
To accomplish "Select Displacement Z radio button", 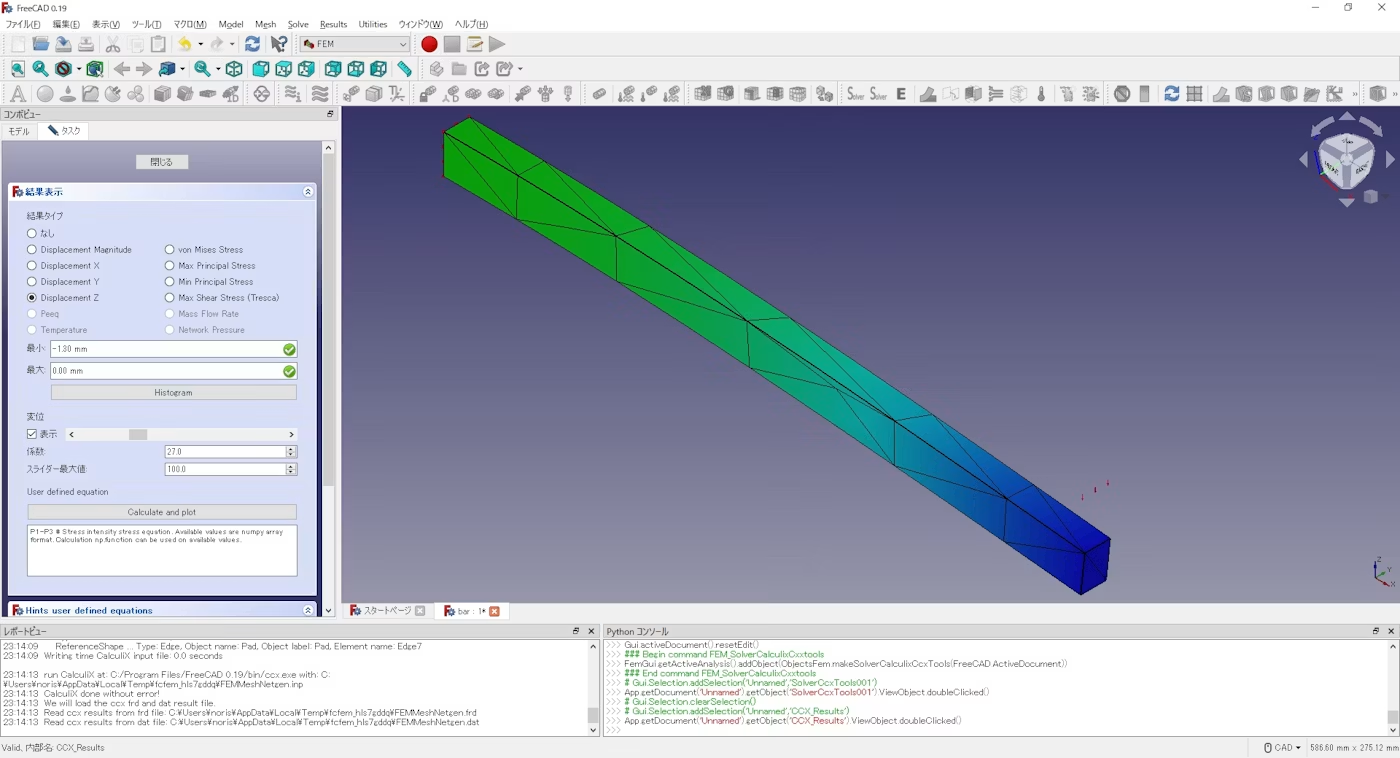I will pyautogui.click(x=32, y=298).
